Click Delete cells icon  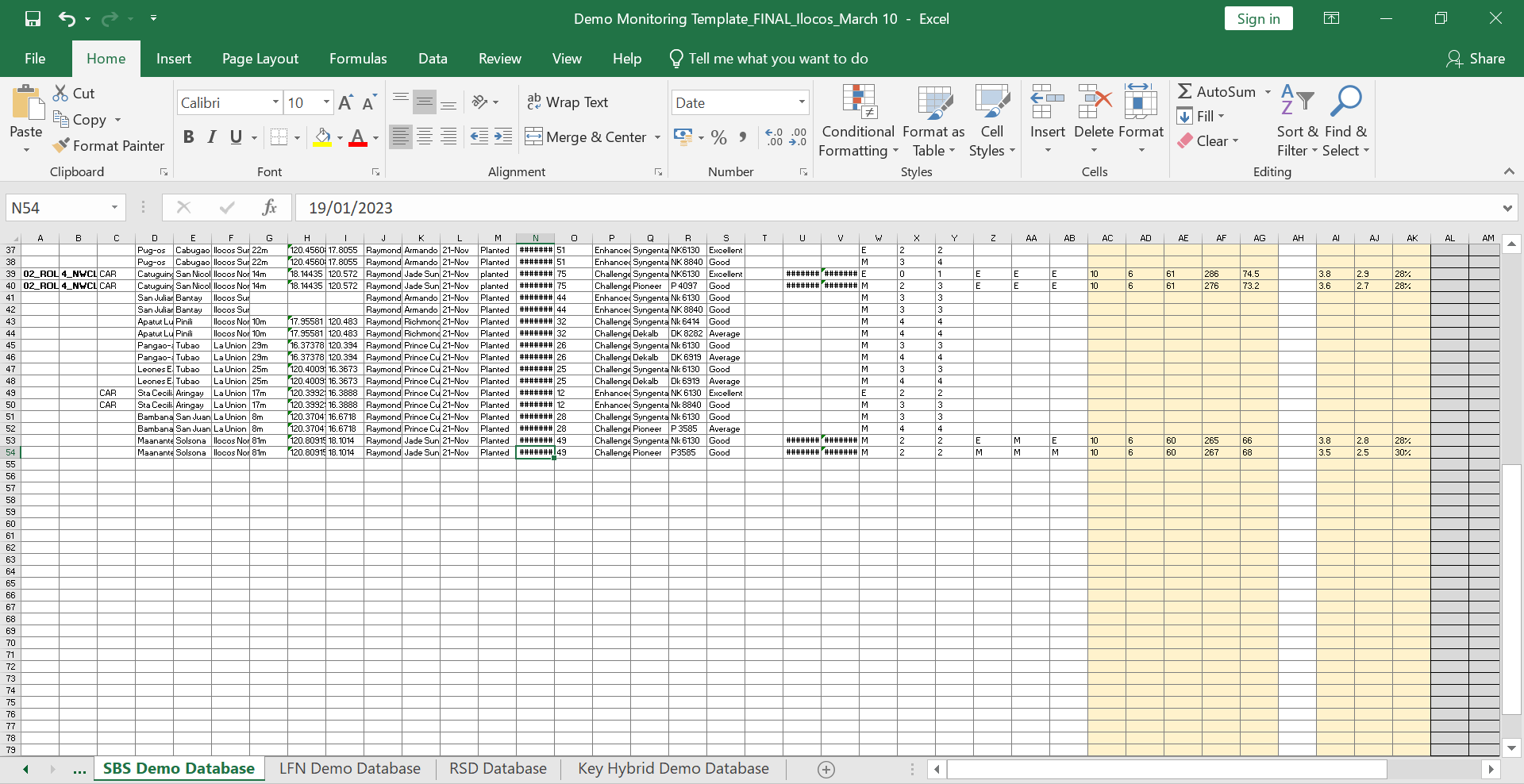[1095, 101]
